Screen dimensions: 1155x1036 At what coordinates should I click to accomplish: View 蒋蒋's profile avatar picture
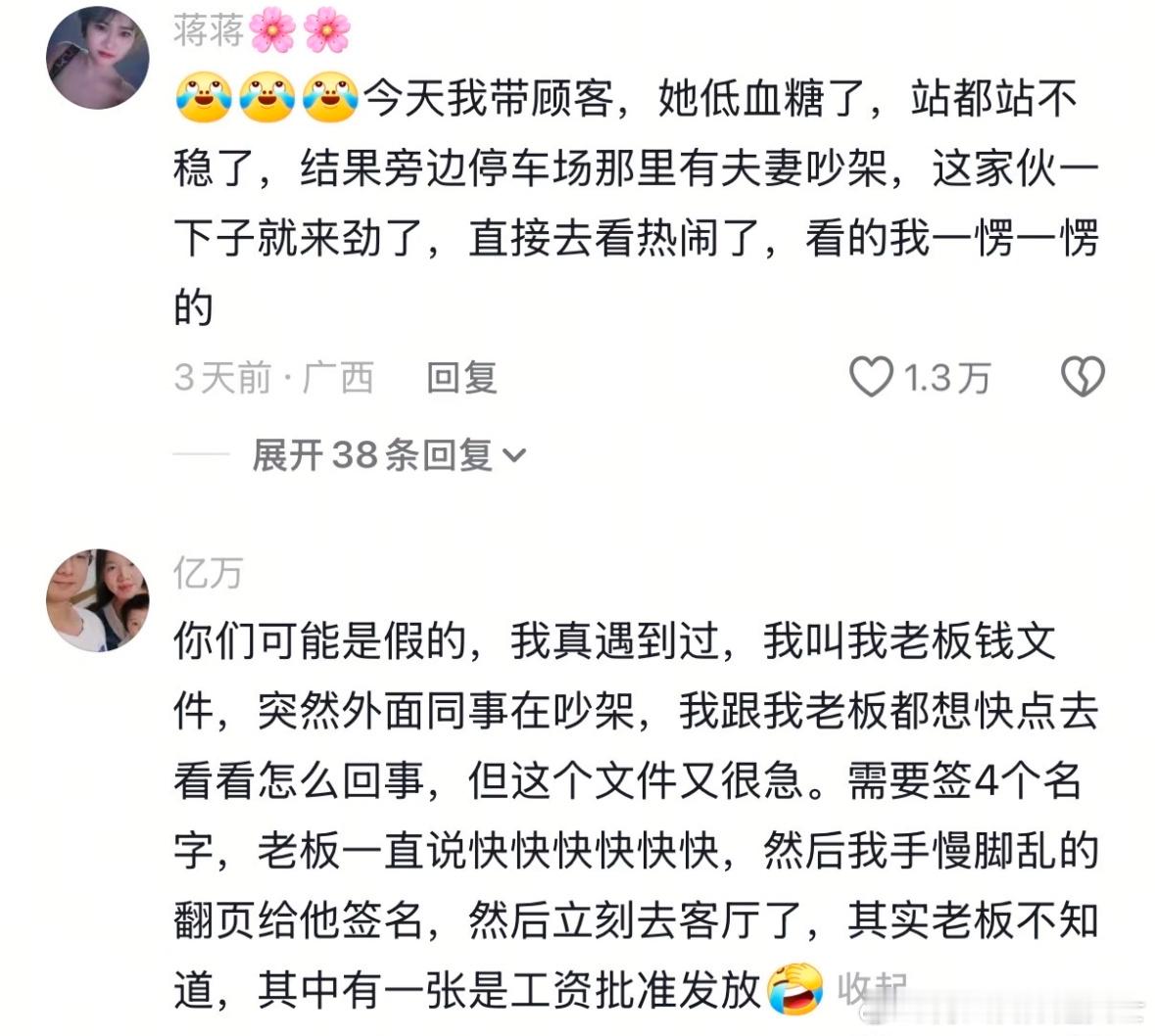pyautogui.click(x=98, y=58)
